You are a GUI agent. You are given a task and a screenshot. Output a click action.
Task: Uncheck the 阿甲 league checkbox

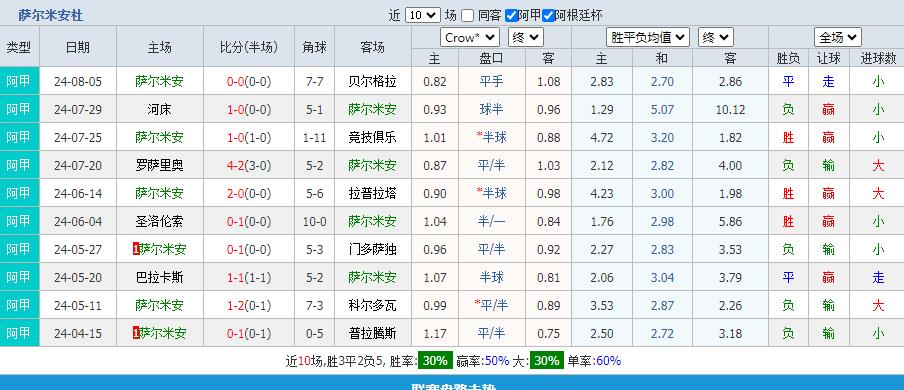[x=511, y=16]
